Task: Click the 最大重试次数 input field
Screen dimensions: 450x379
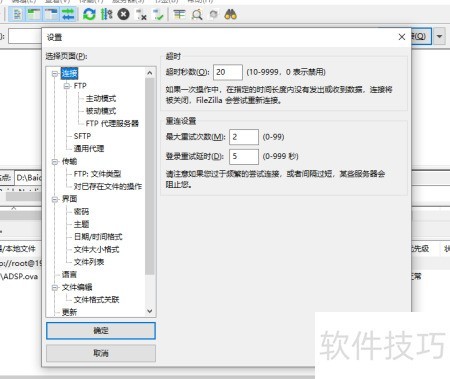Action: coord(244,137)
